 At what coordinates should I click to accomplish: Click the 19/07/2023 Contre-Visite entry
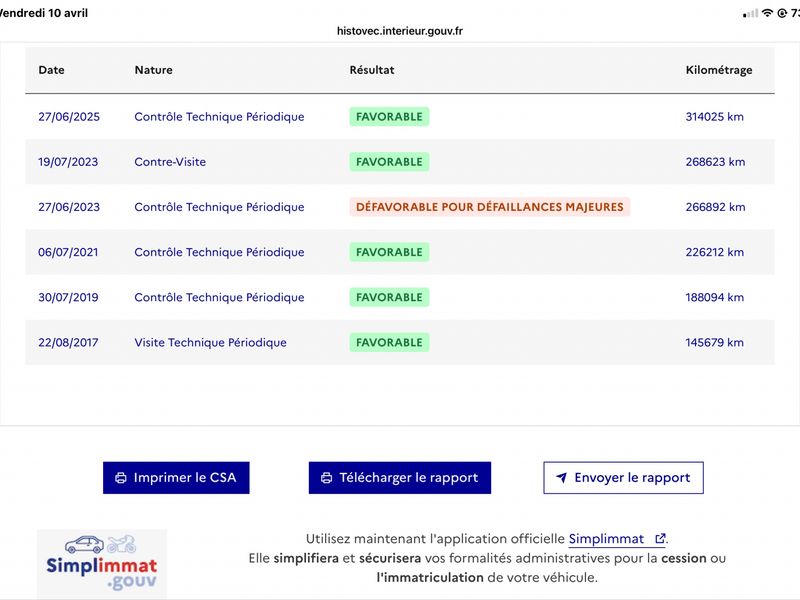399,162
